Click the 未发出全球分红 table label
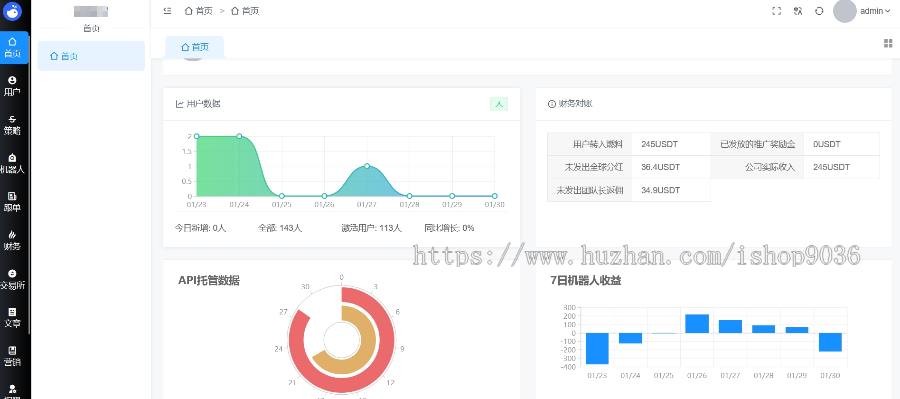 [594, 167]
